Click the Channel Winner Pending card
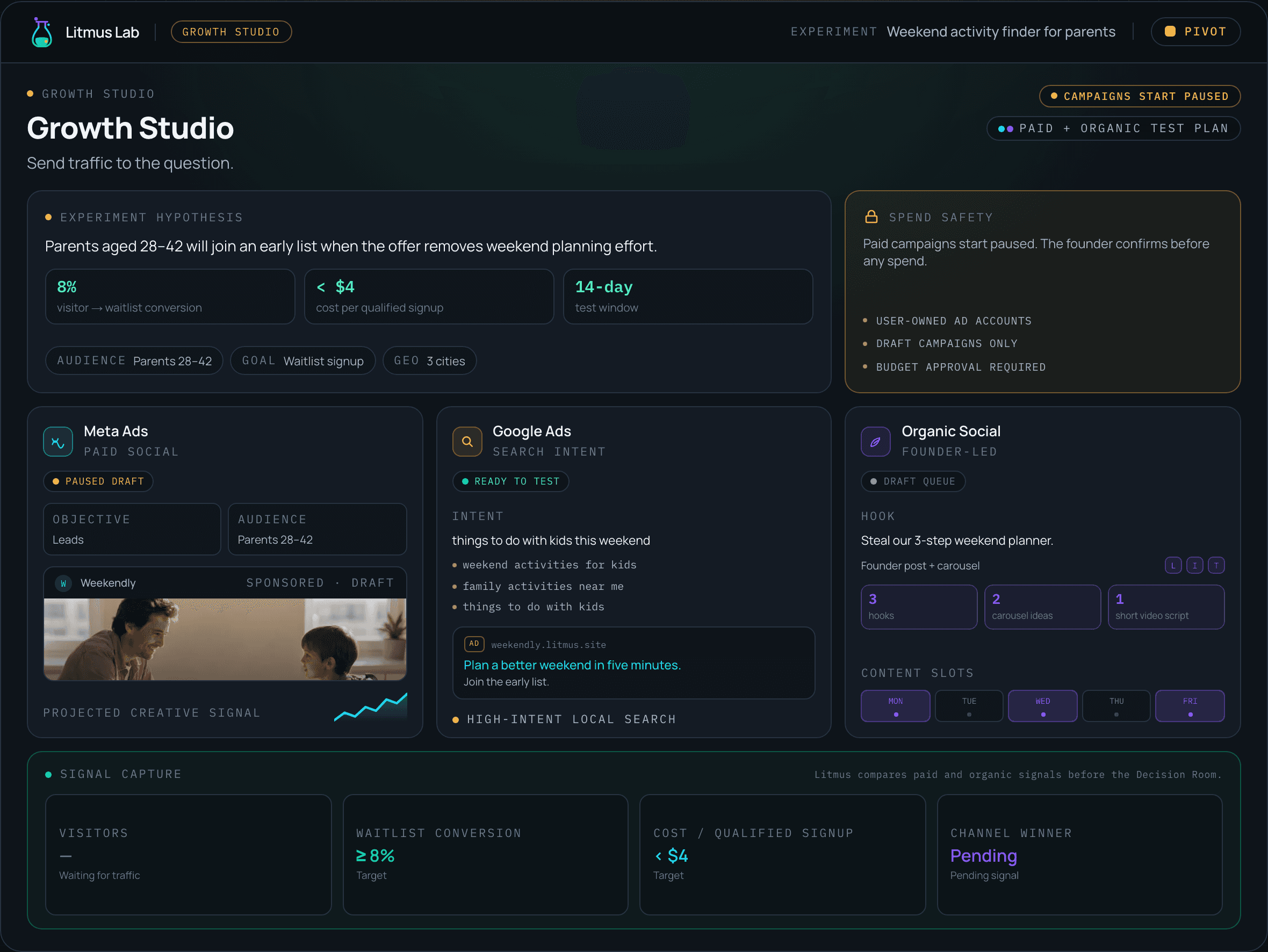The width and height of the screenshot is (1268, 952). pos(1079,855)
